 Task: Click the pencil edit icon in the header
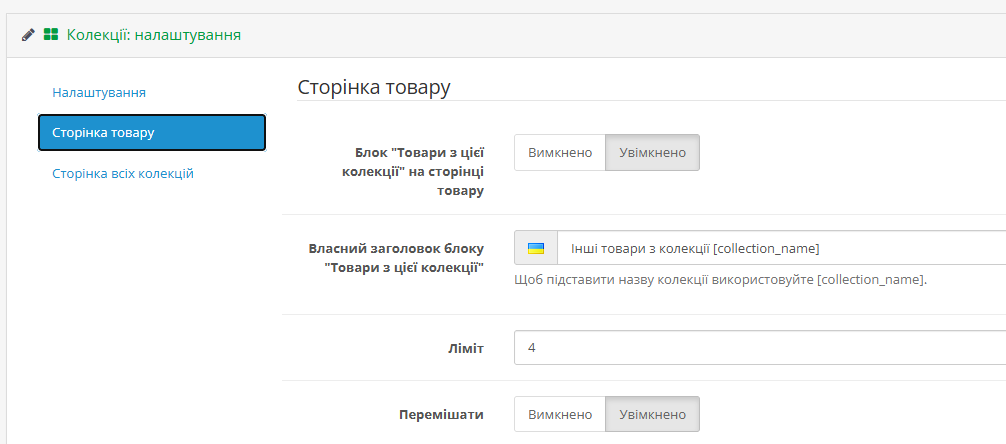coord(28,35)
